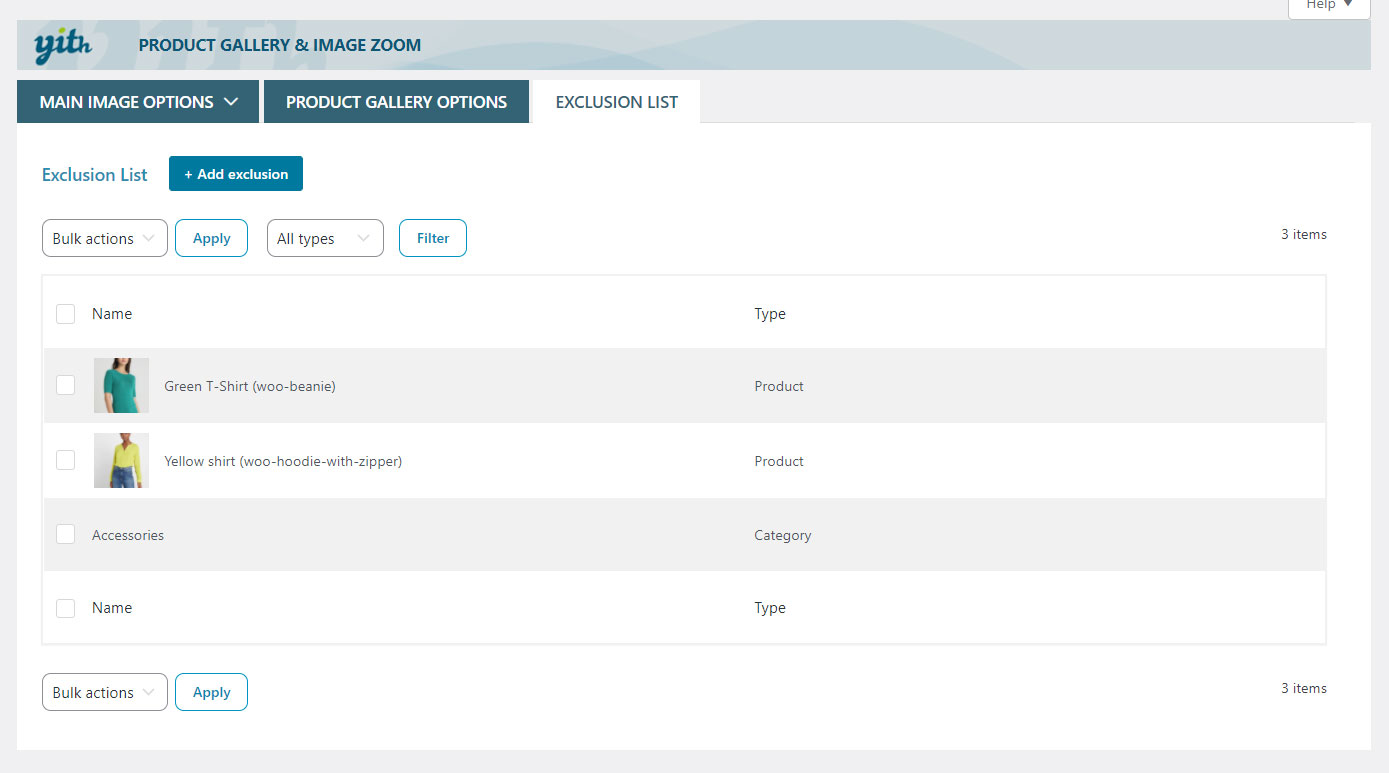
Task: Open the Help dropdown at top right
Action: click(x=1328, y=5)
